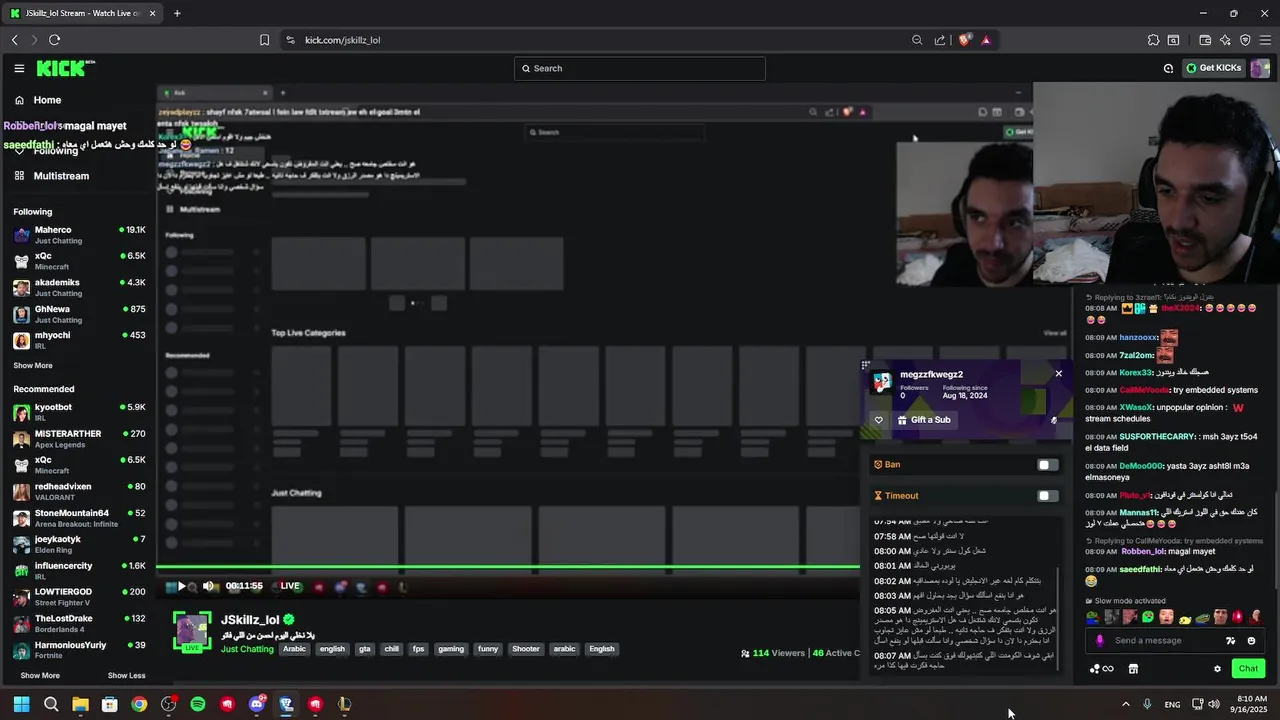Open influencercity in the Recommended list
The image size is (1280, 720).
click(x=78, y=571)
